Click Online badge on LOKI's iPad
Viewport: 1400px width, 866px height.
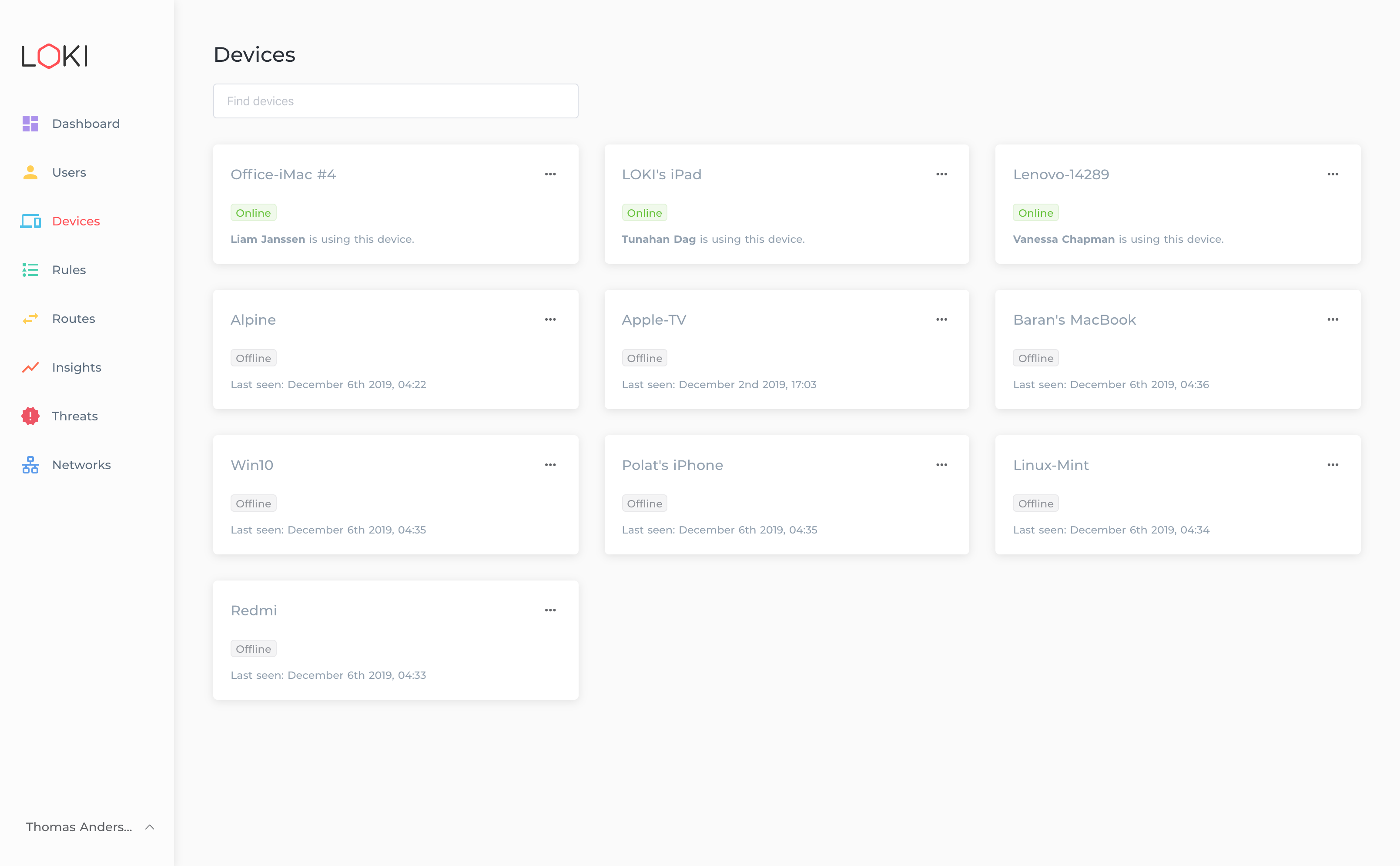(644, 212)
